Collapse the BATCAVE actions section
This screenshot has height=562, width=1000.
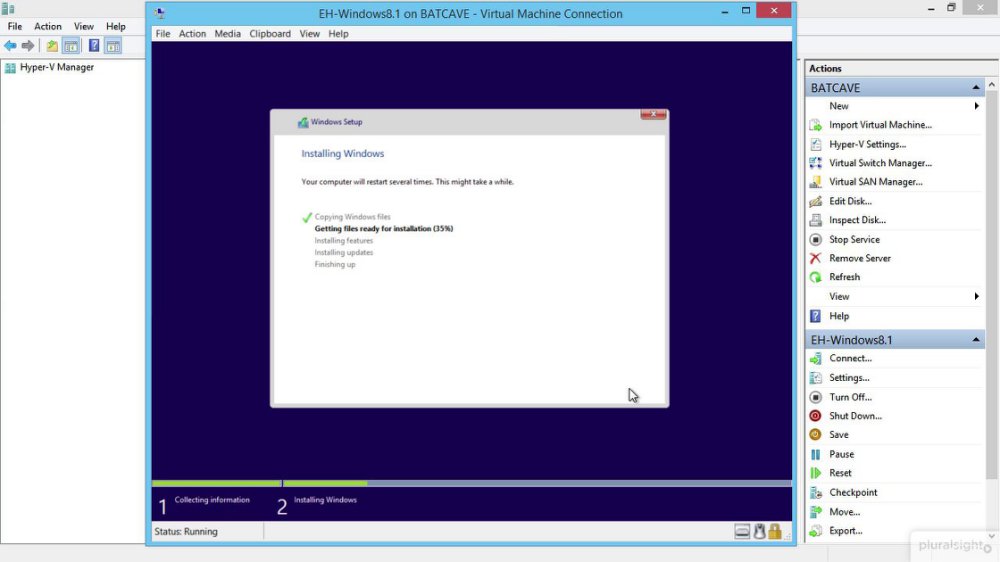[x=976, y=87]
